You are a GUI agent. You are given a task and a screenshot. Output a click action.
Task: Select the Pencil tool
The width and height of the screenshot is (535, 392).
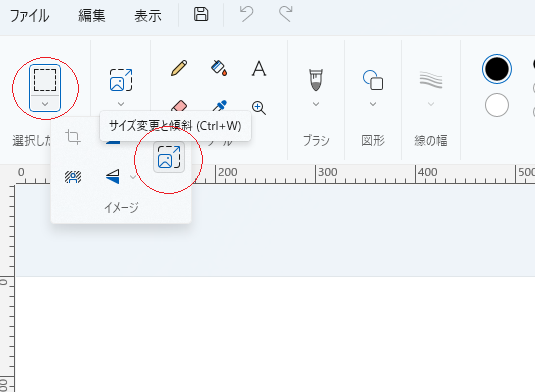[179, 68]
